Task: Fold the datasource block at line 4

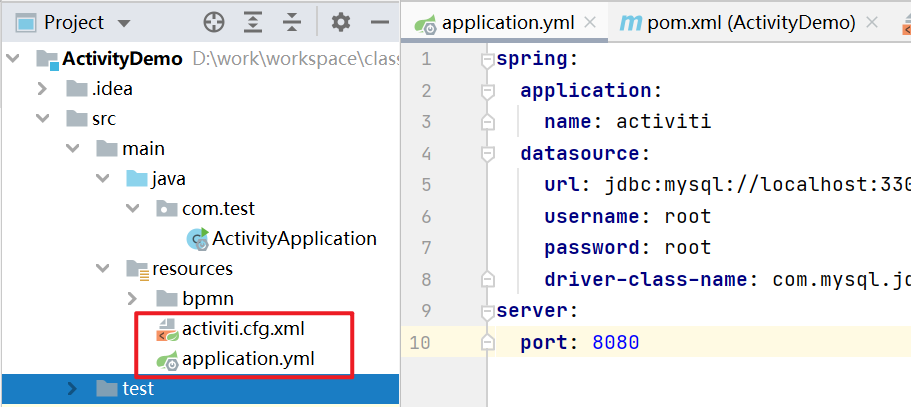Action: pos(487,154)
